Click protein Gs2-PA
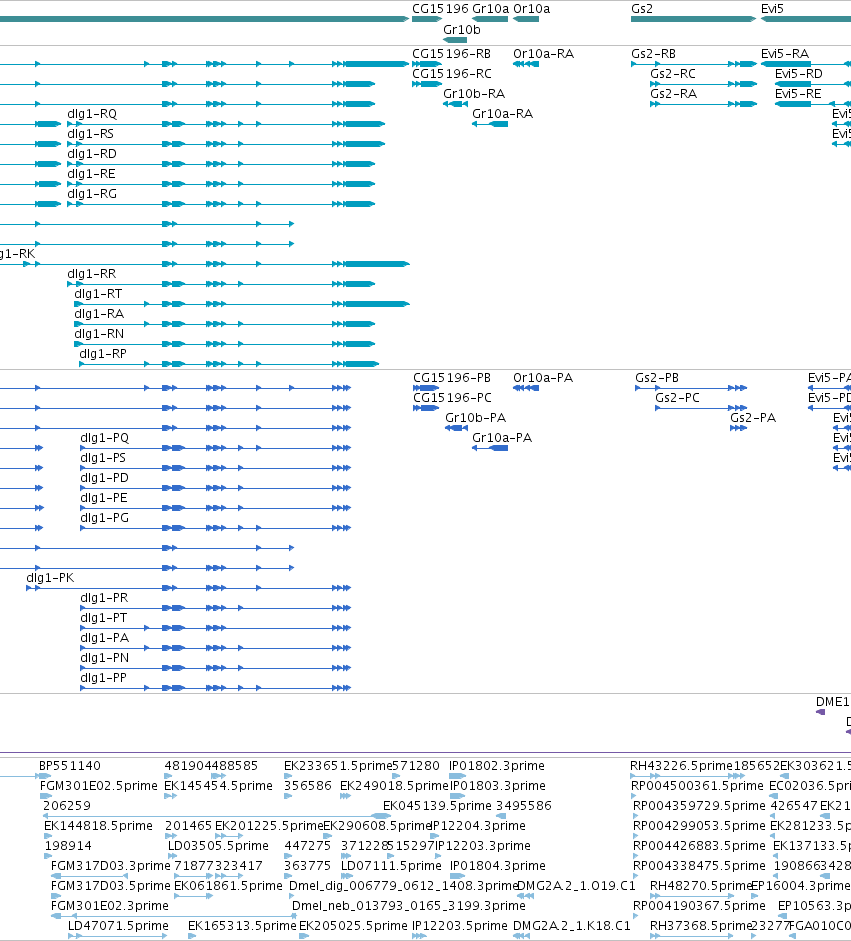Screen dimensions: 851x941 [753, 418]
